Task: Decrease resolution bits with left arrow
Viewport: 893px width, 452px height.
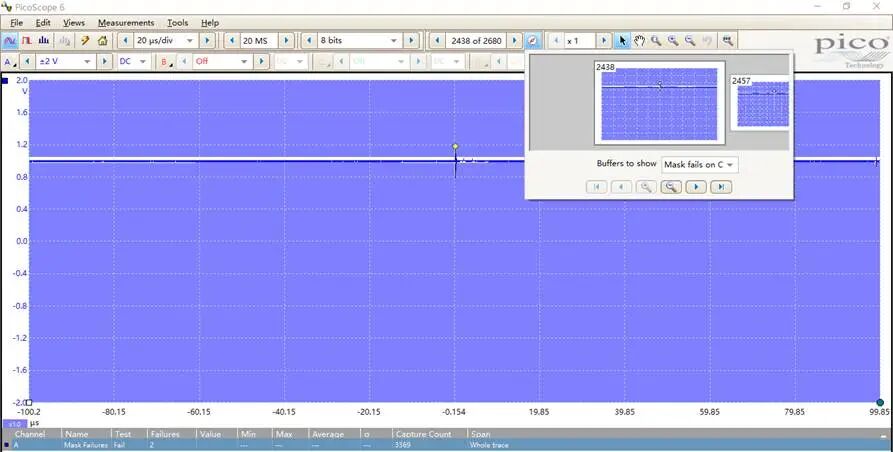Action: tap(309, 40)
